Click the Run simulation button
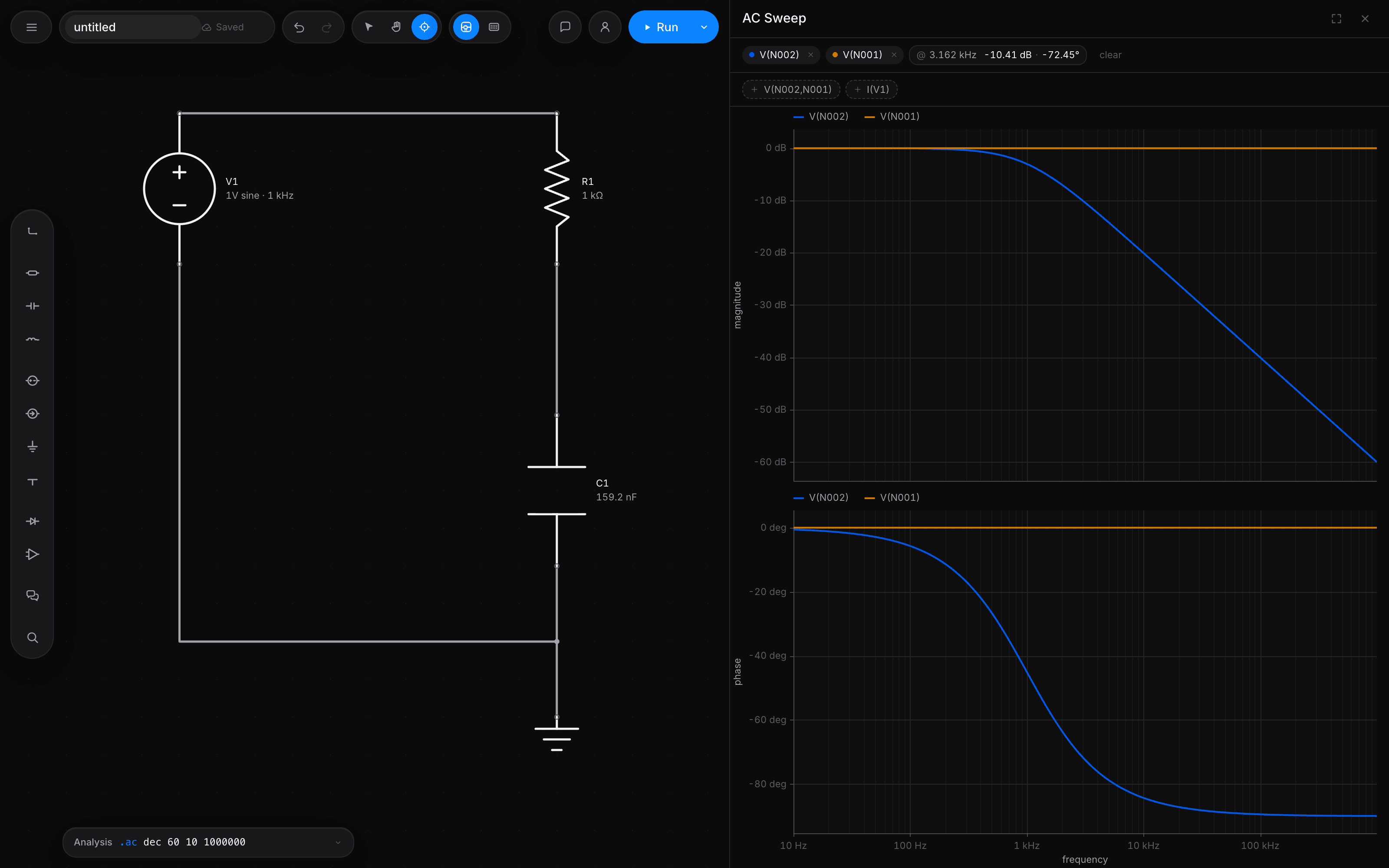This screenshot has height=868, width=1389. (661, 27)
